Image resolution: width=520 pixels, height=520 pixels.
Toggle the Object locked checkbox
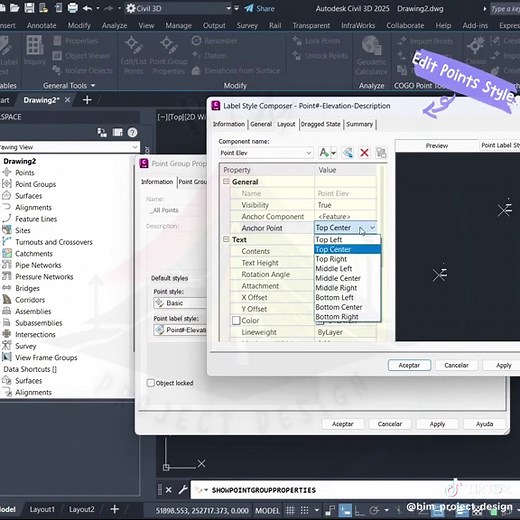tap(151, 383)
